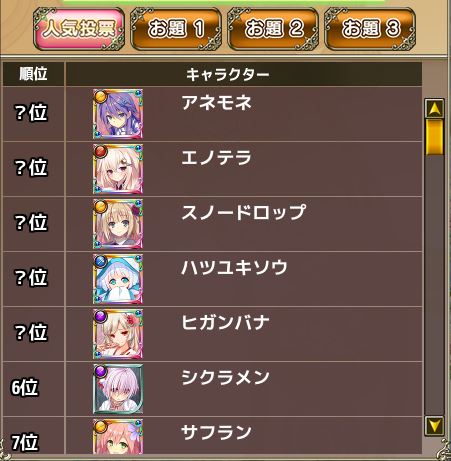
Task: Select the 7位 rank cell
Action: click(33, 436)
